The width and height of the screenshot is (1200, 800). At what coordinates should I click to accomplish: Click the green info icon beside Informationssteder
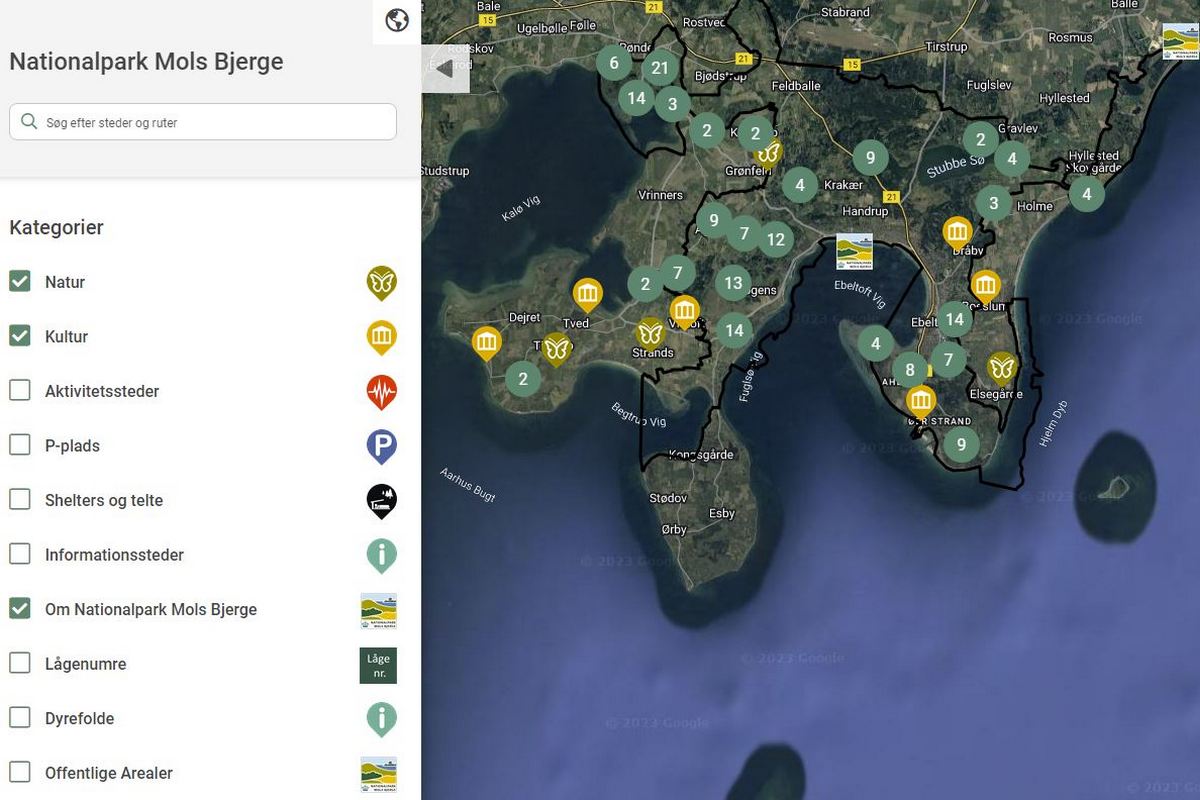coord(381,556)
